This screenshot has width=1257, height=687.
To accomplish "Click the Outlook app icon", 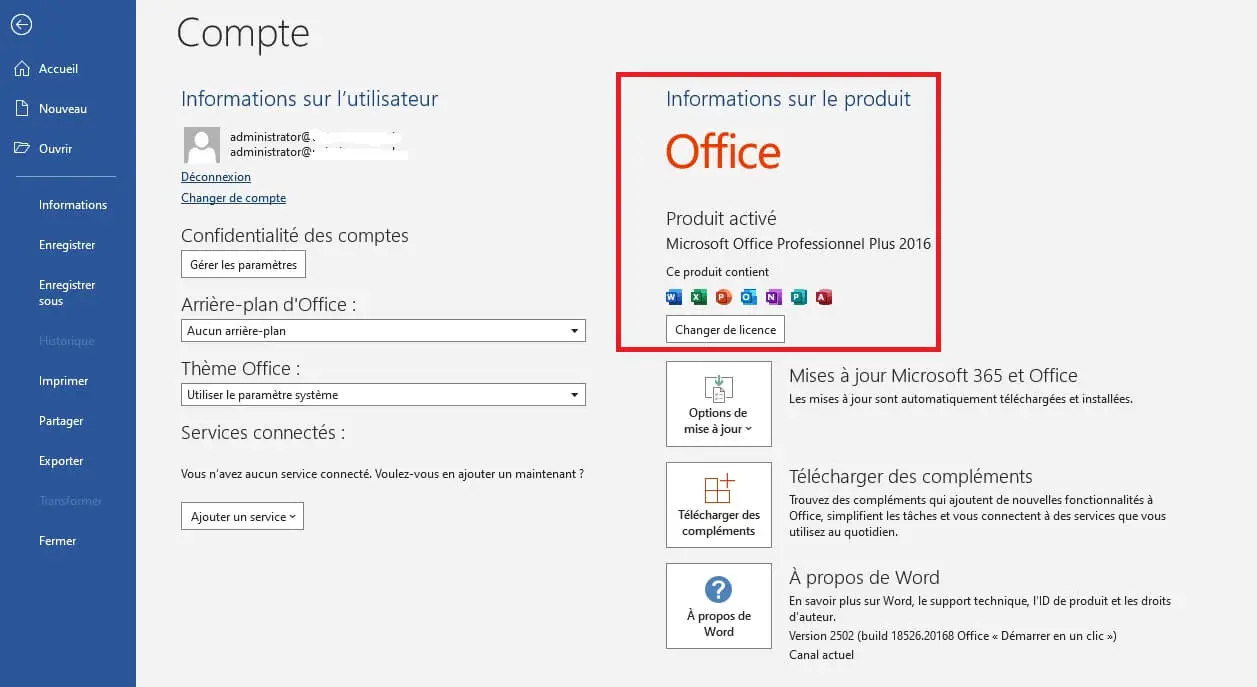I will 749,297.
